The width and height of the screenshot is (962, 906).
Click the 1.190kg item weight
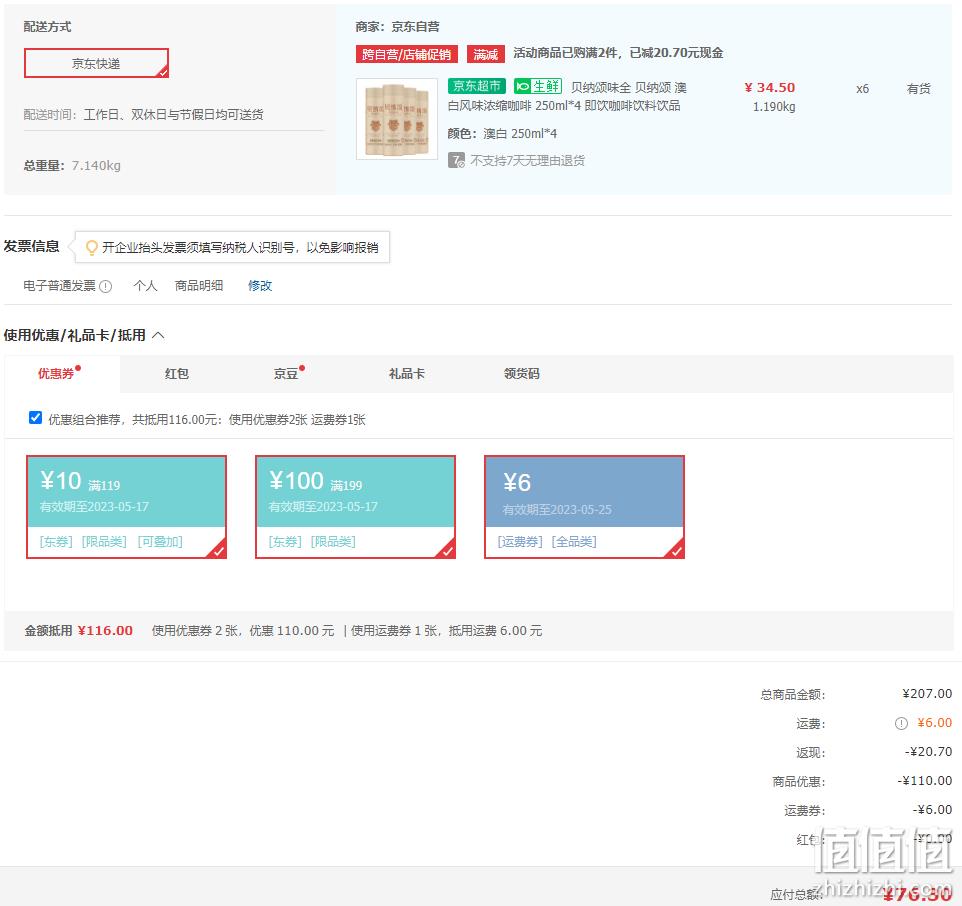774,107
